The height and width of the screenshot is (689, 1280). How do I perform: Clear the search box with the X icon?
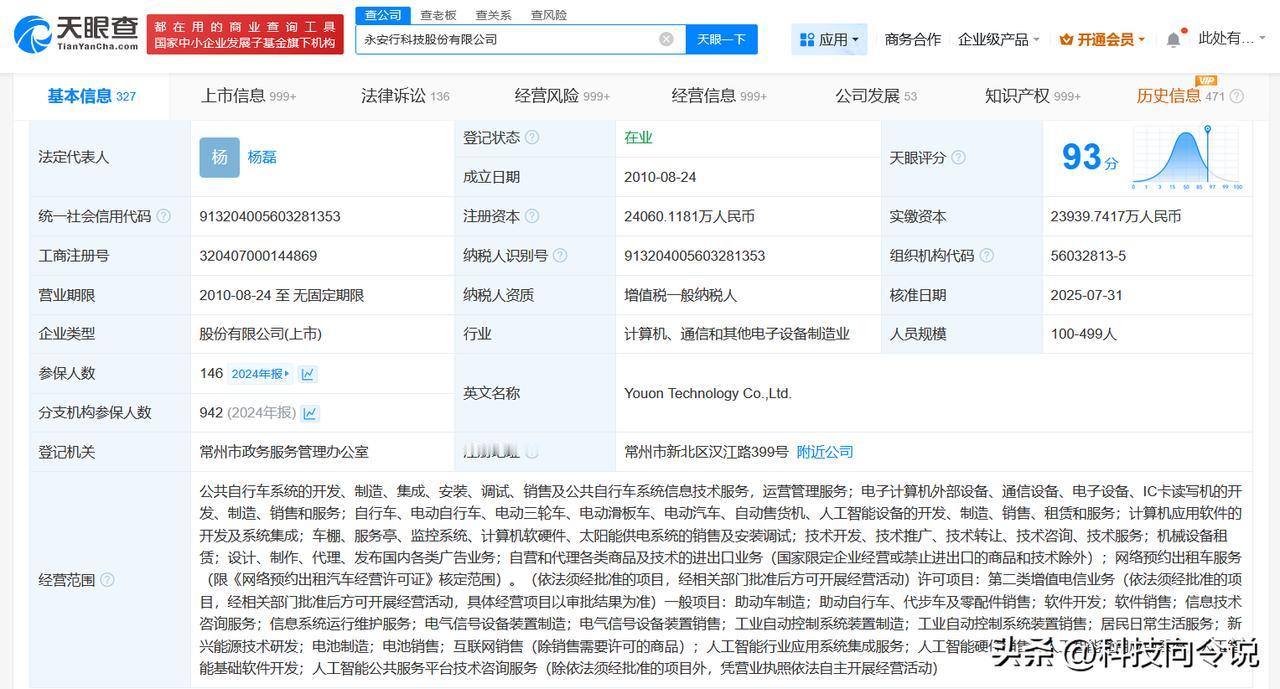coord(666,39)
